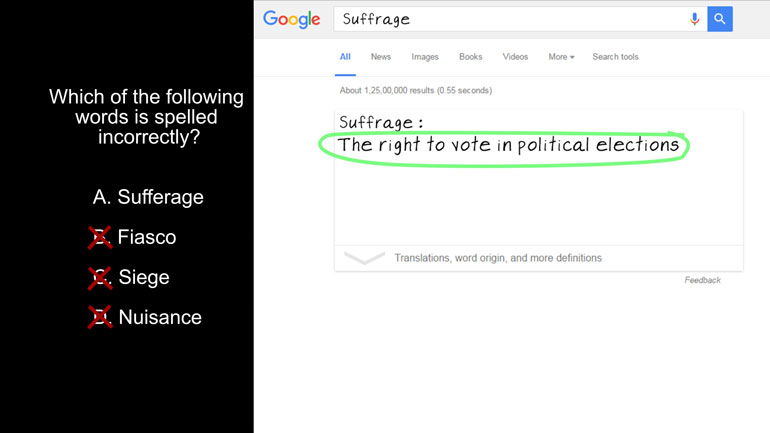Image resolution: width=770 pixels, height=433 pixels.
Task: Expand the definition card chevron arrow
Action: [364, 258]
